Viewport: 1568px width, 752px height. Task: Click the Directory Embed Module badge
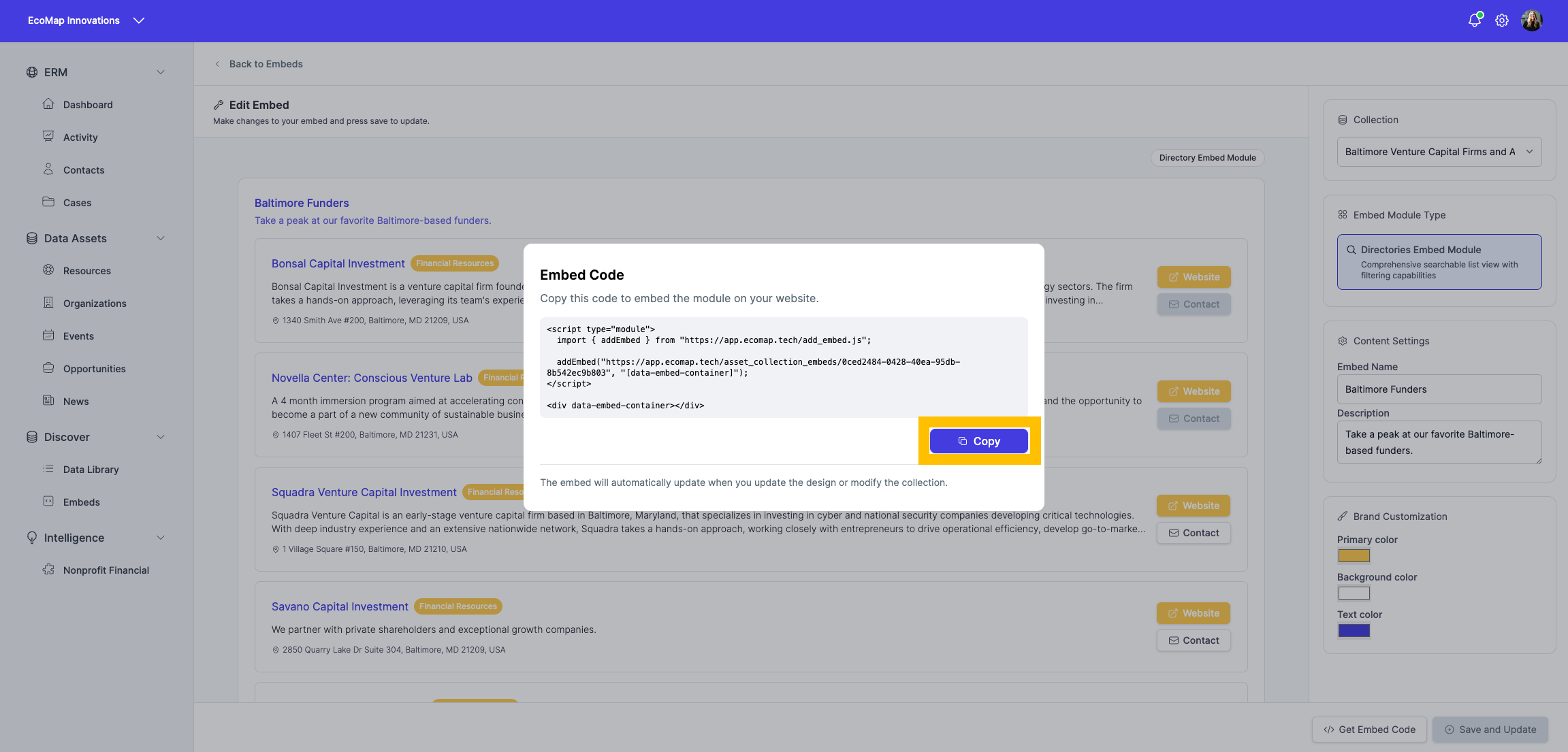tap(1208, 158)
